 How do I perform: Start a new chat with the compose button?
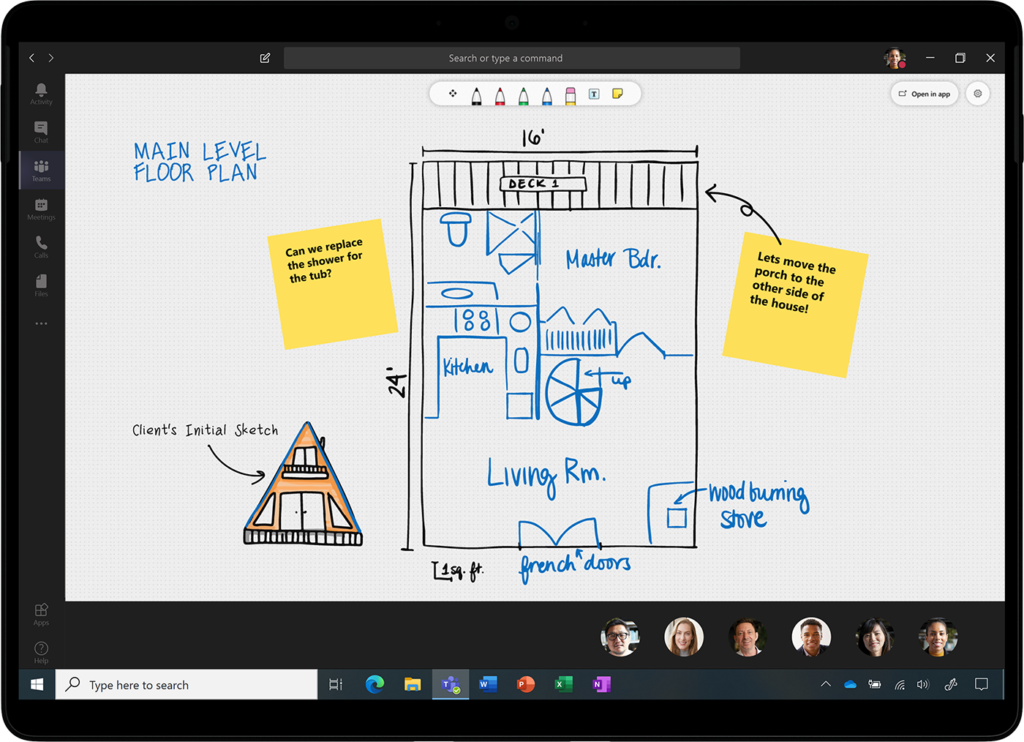tap(264, 58)
